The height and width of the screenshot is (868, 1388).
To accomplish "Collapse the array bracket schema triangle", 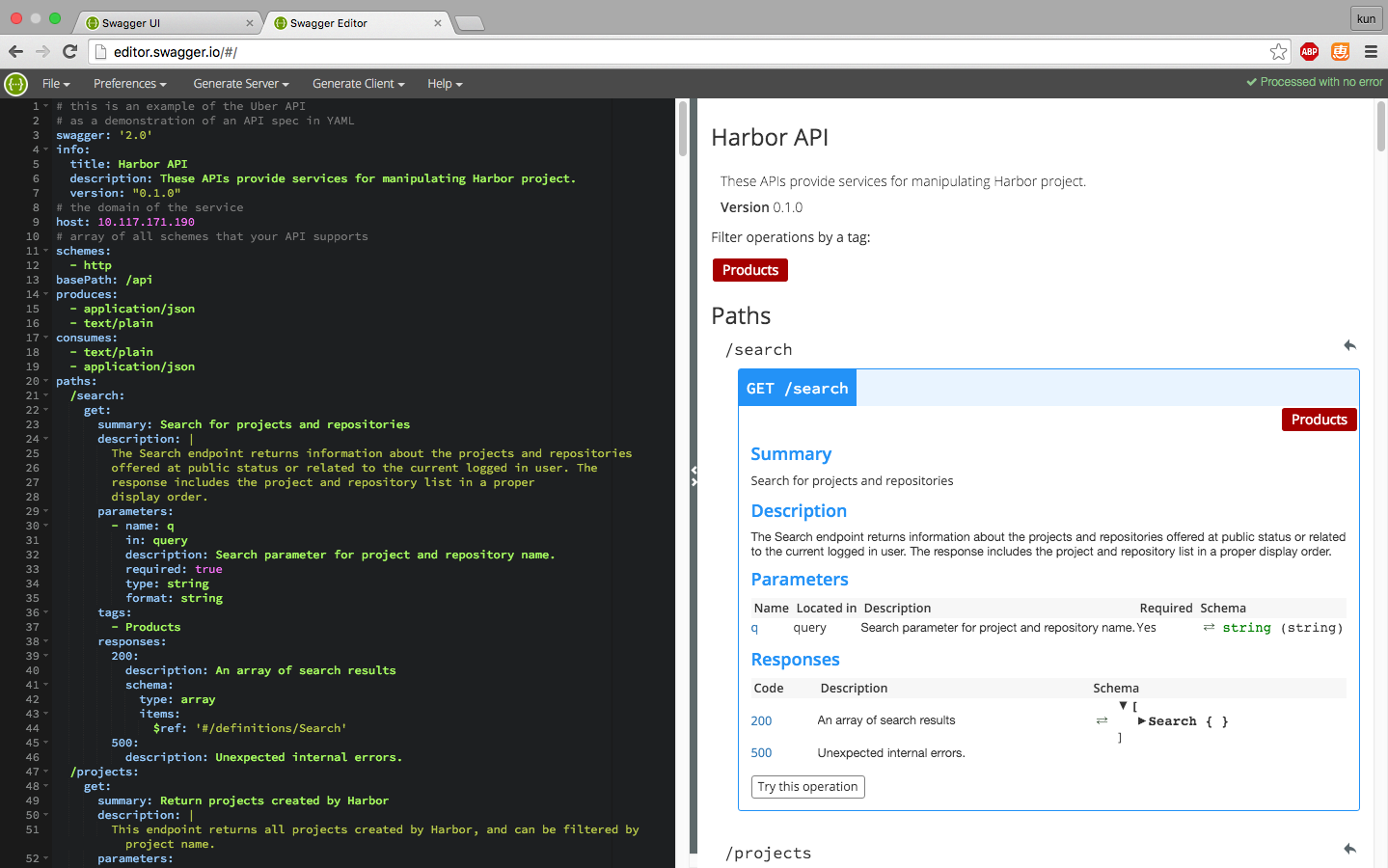I will click(x=1123, y=706).
